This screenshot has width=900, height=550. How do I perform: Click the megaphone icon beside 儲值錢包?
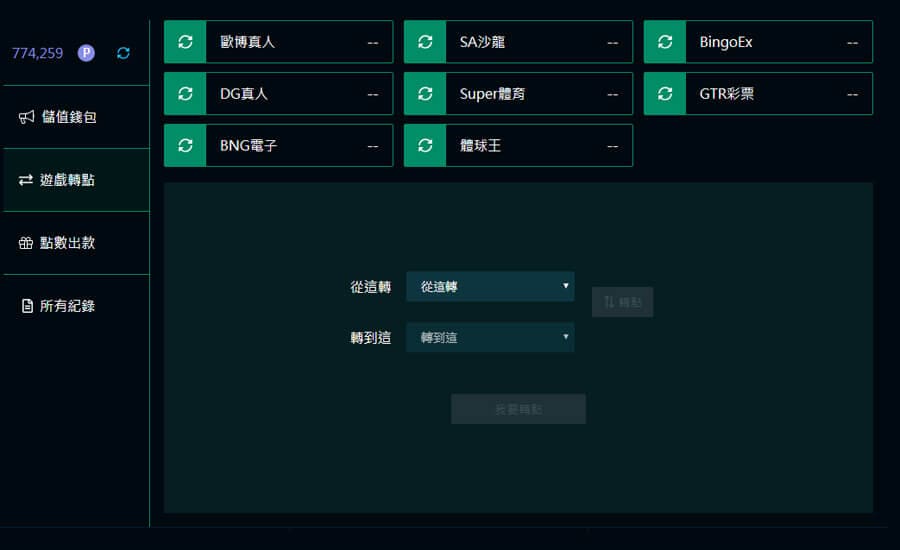point(26,117)
